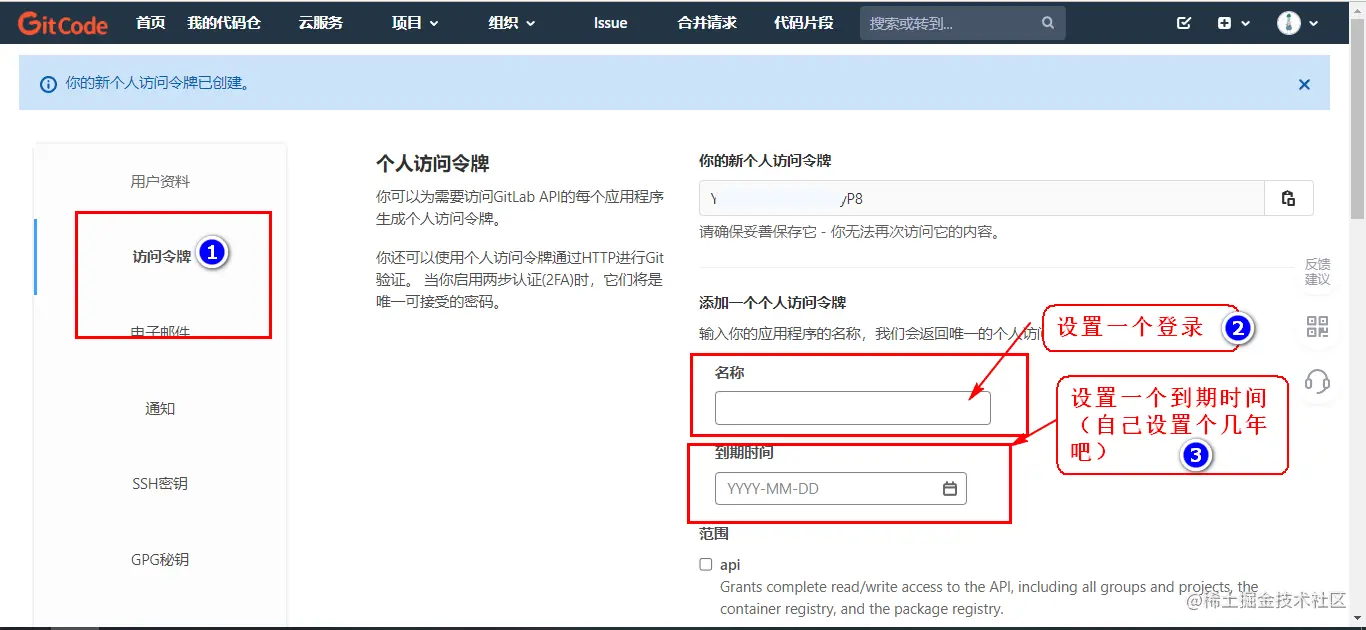Enable the api scope checkbox
This screenshot has height=630, width=1366.
[x=706, y=564]
